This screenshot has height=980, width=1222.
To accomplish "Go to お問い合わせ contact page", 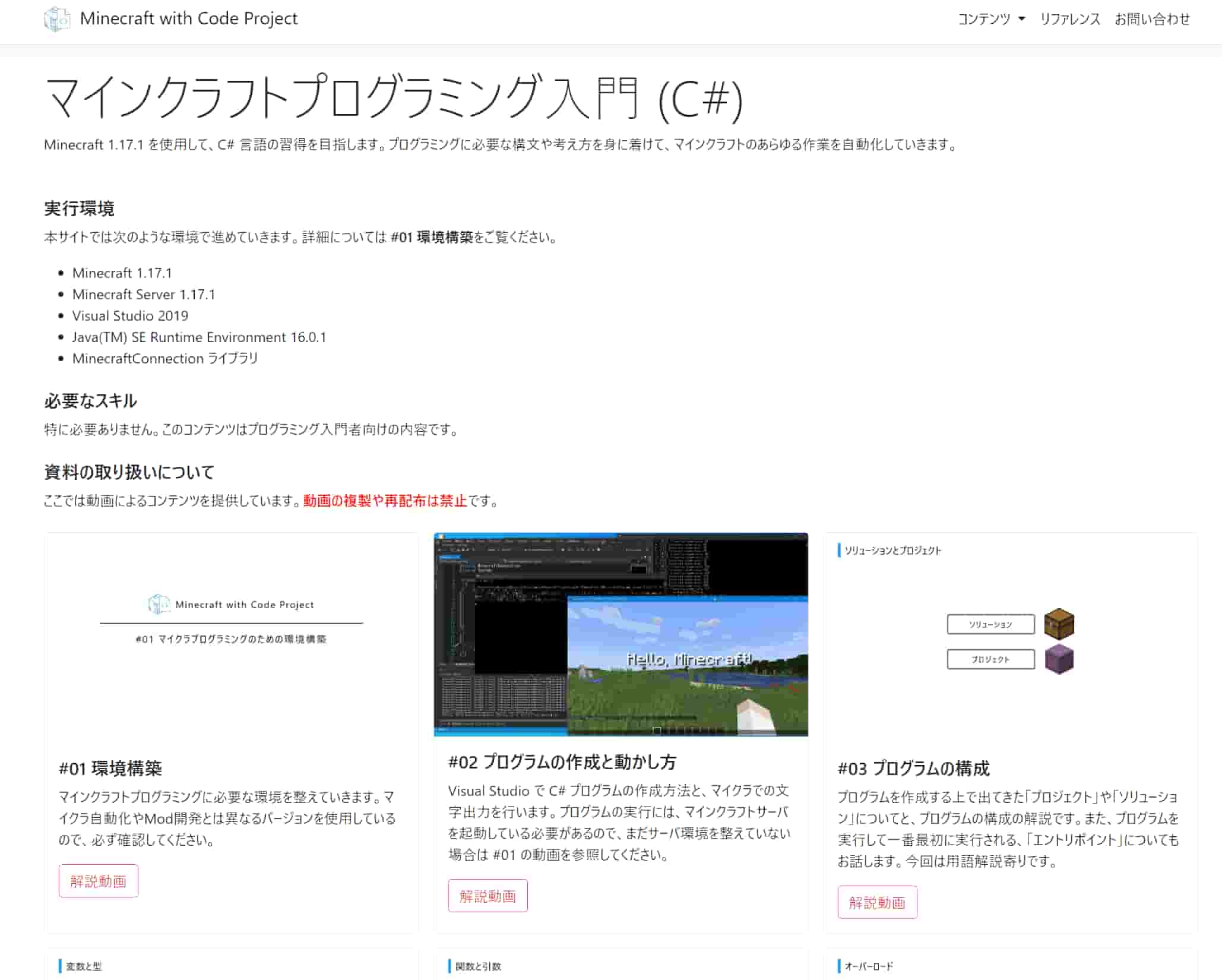I will [x=1152, y=19].
